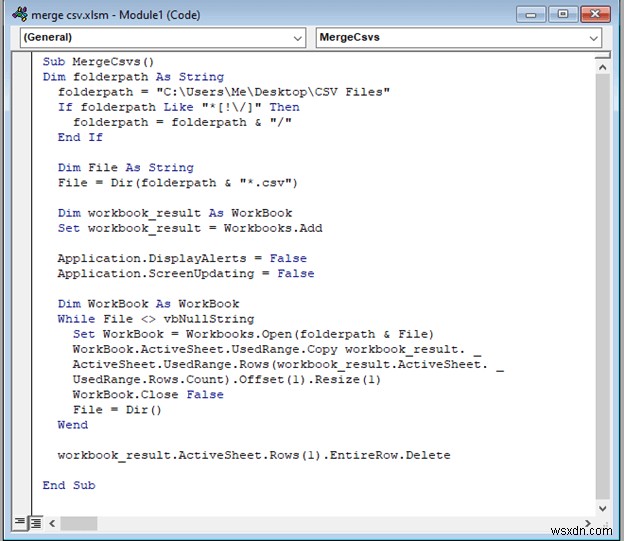Click the VBA module icon in title bar

tap(20, 14)
